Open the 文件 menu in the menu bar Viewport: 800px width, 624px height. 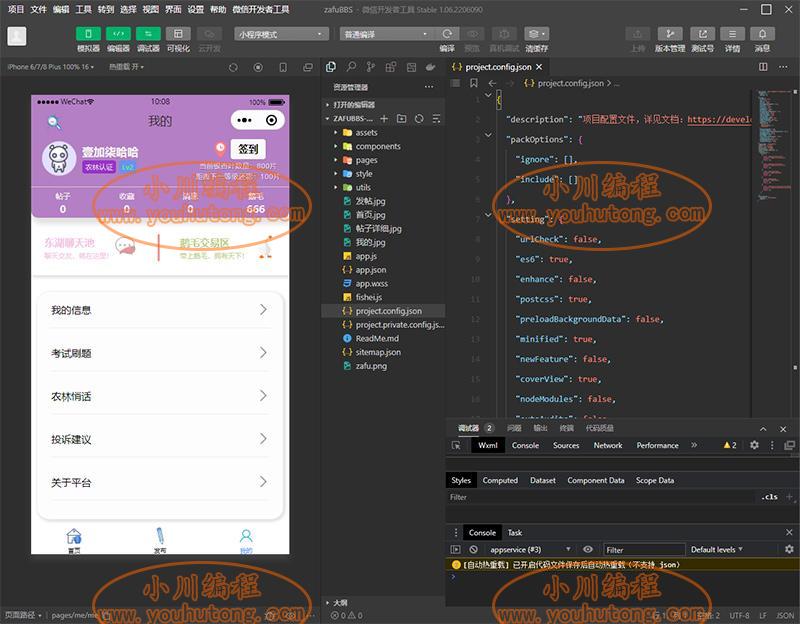(38, 9)
